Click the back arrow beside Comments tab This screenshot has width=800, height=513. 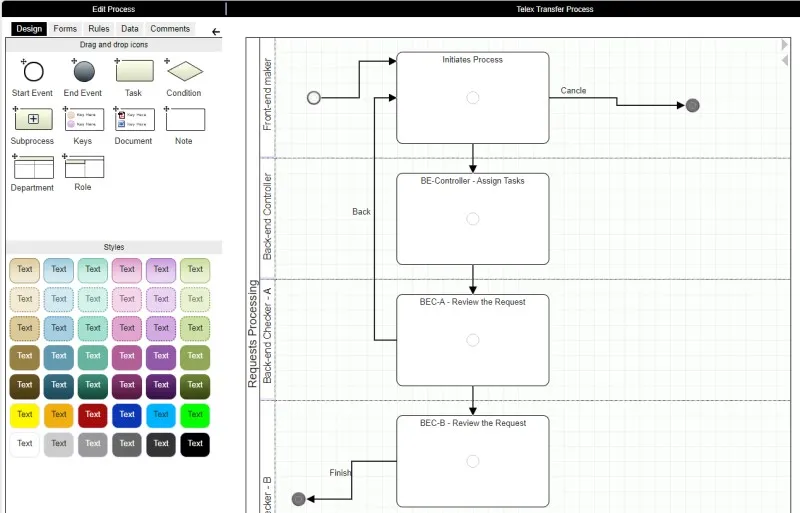point(216,32)
